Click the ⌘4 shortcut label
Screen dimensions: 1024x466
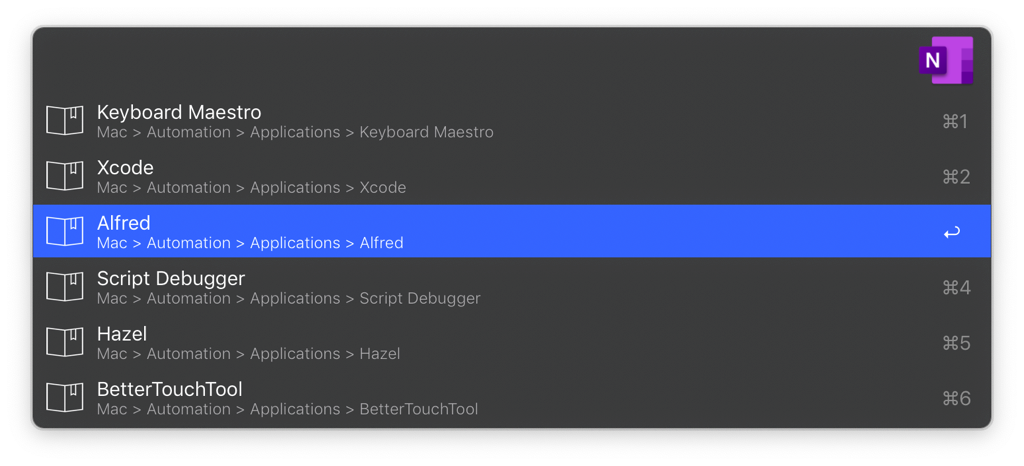[956, 287]
